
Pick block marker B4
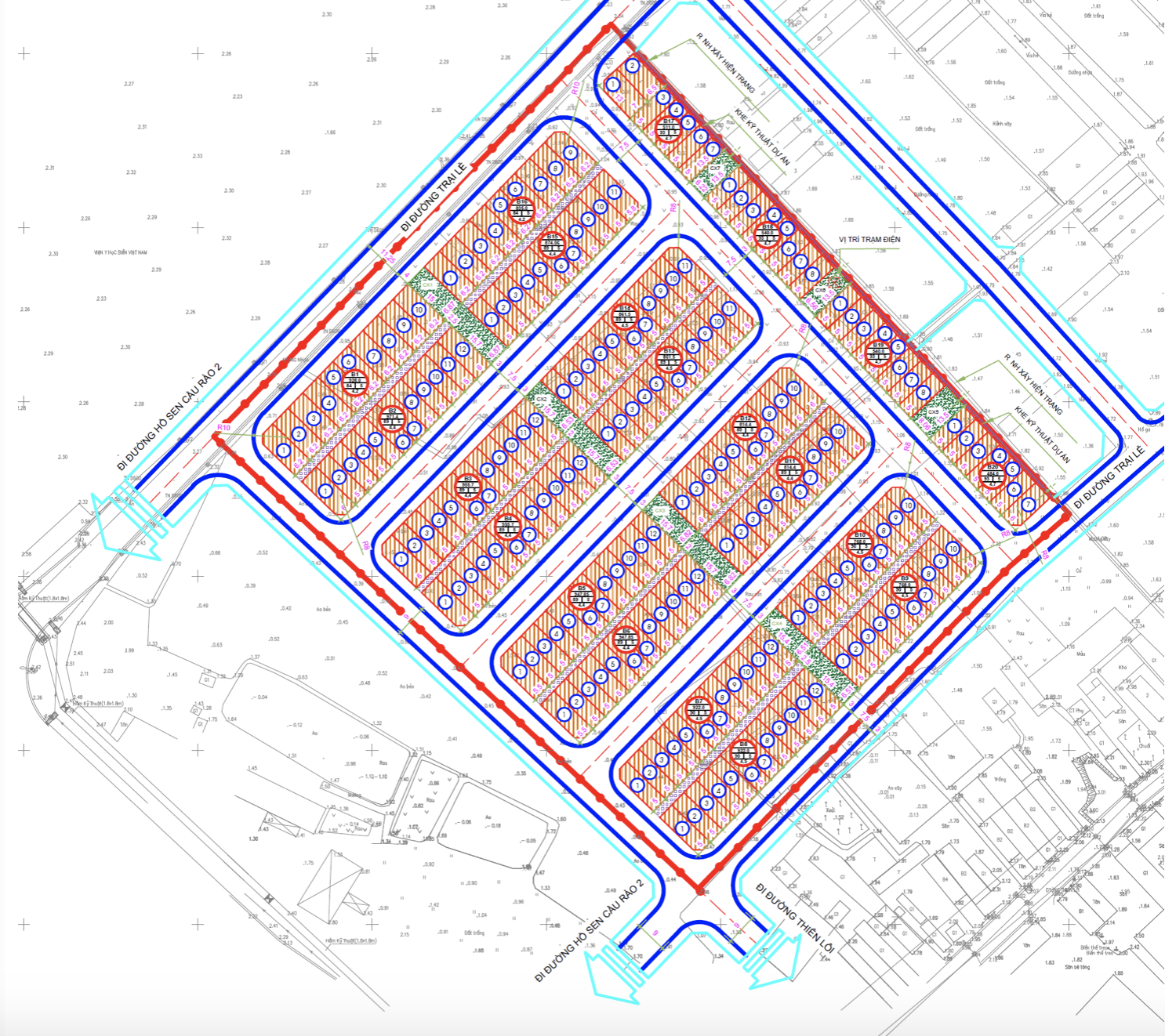508,525
